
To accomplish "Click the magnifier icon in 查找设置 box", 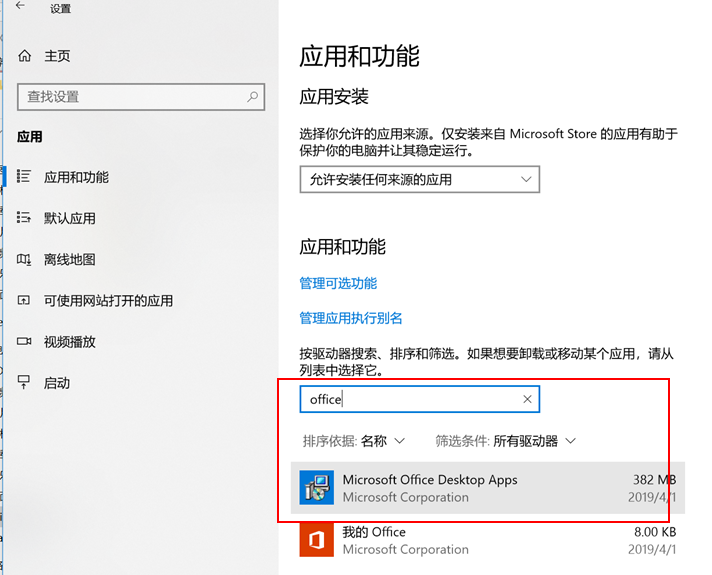I will (x=252, y=97).
